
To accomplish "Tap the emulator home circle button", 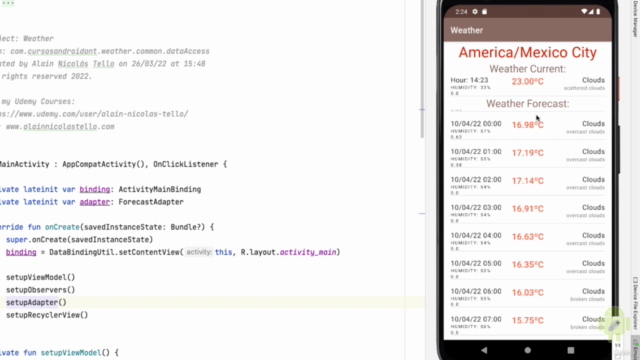I will pos(527,350).
